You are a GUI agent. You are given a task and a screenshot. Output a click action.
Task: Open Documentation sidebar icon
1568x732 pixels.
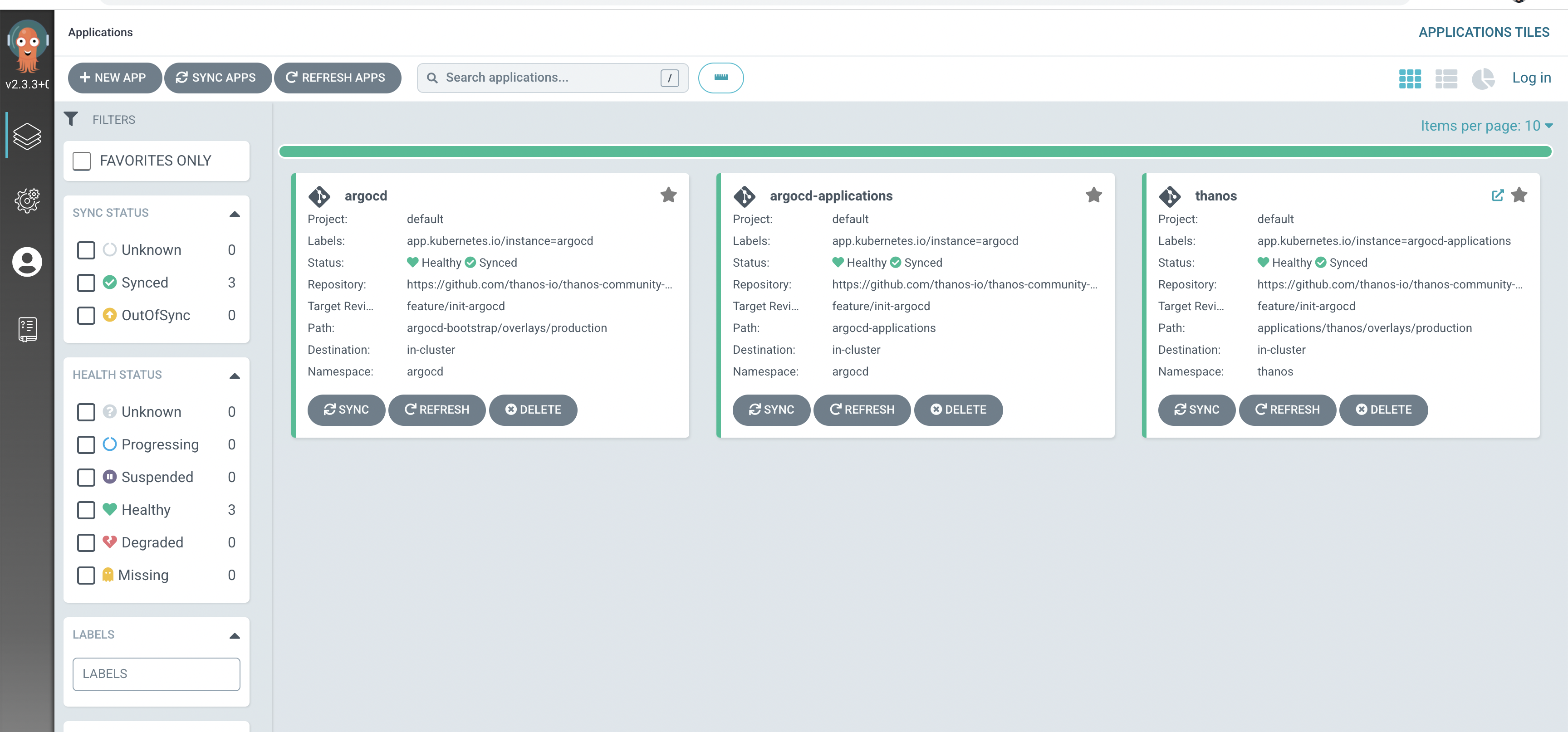click(x=27, y=329)
